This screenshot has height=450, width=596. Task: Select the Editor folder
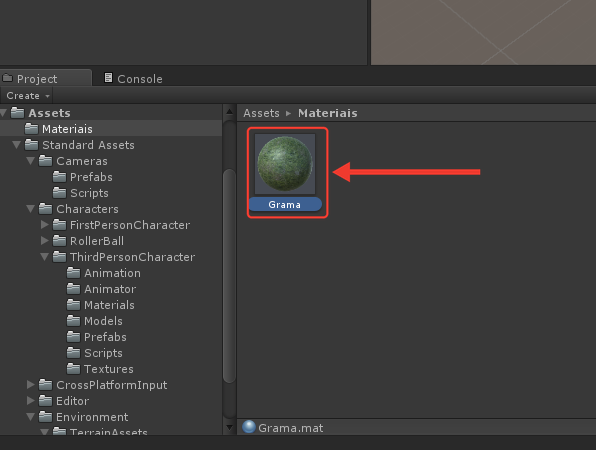click(73, 401)
